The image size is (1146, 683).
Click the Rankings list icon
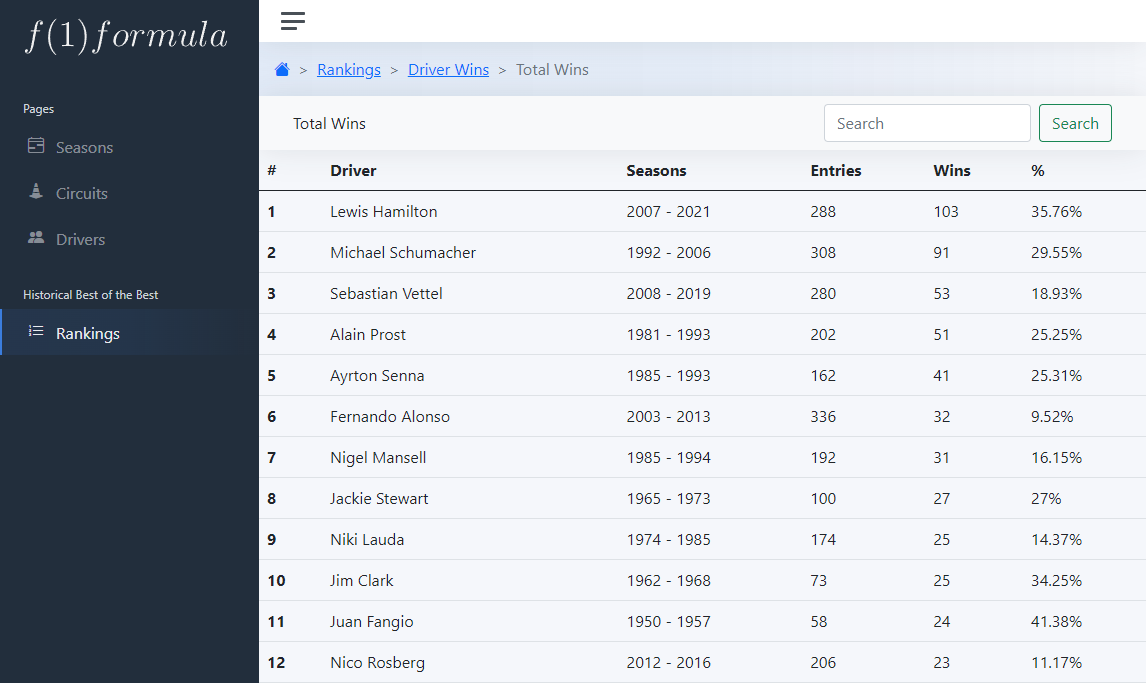(x=36, y=331)
